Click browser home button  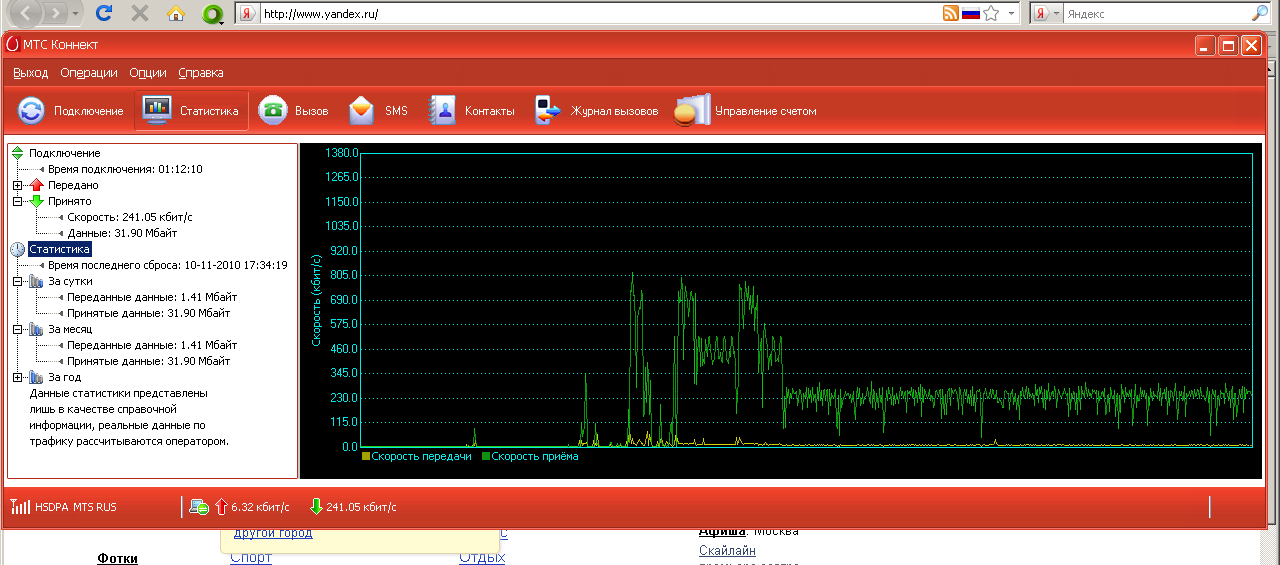pos(176,13)
